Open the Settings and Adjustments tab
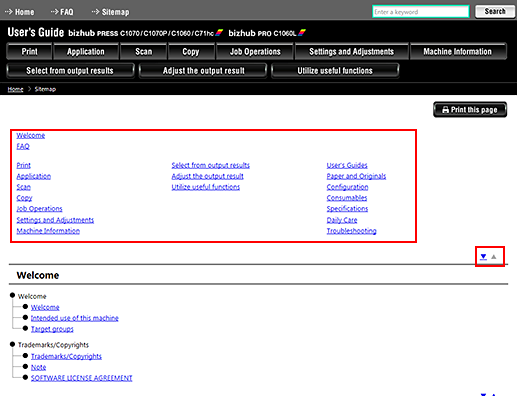The height and width of the screenshot is (396, 517). (x=352, y=51)
